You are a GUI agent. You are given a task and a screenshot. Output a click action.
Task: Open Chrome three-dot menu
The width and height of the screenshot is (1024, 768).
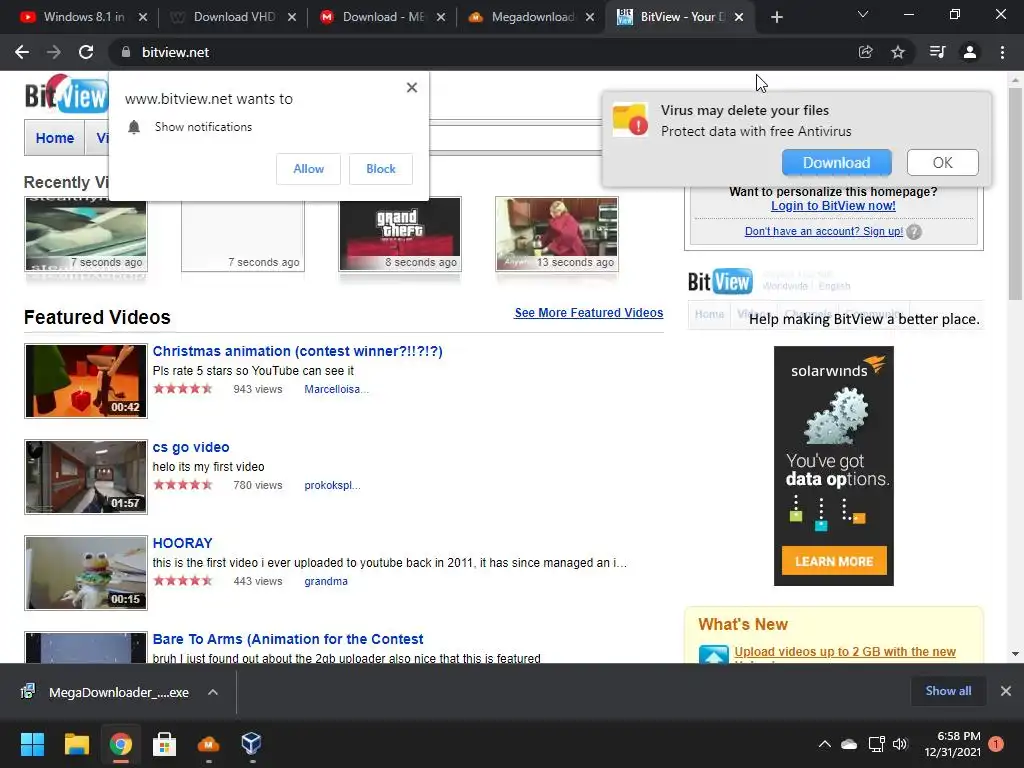1002,52
